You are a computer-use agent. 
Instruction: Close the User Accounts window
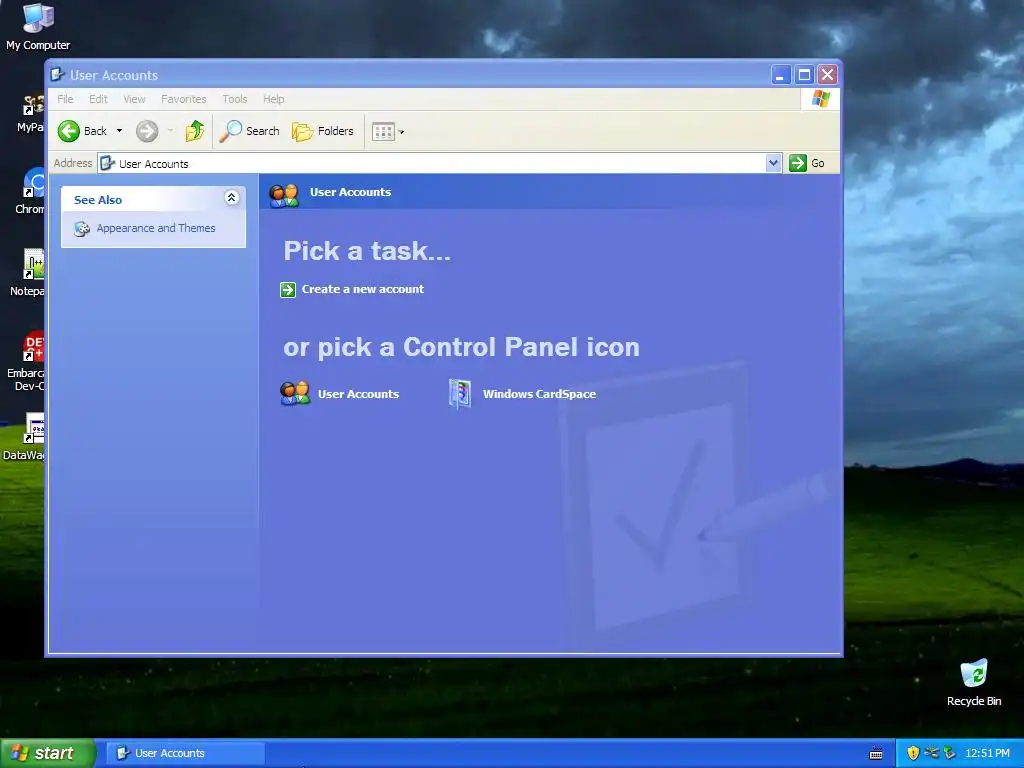tap(827, 75)
